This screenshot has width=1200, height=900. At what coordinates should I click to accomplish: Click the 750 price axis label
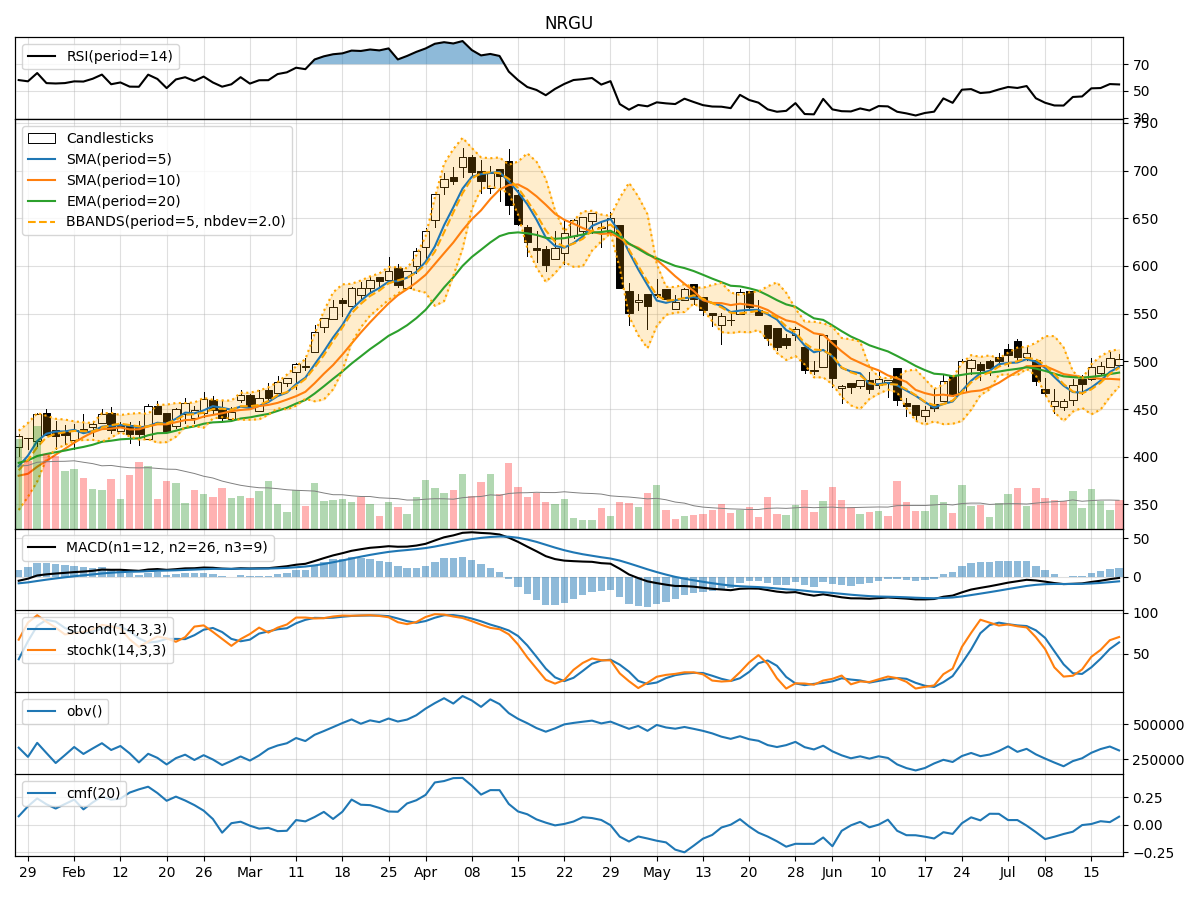tap(1144, 124)
